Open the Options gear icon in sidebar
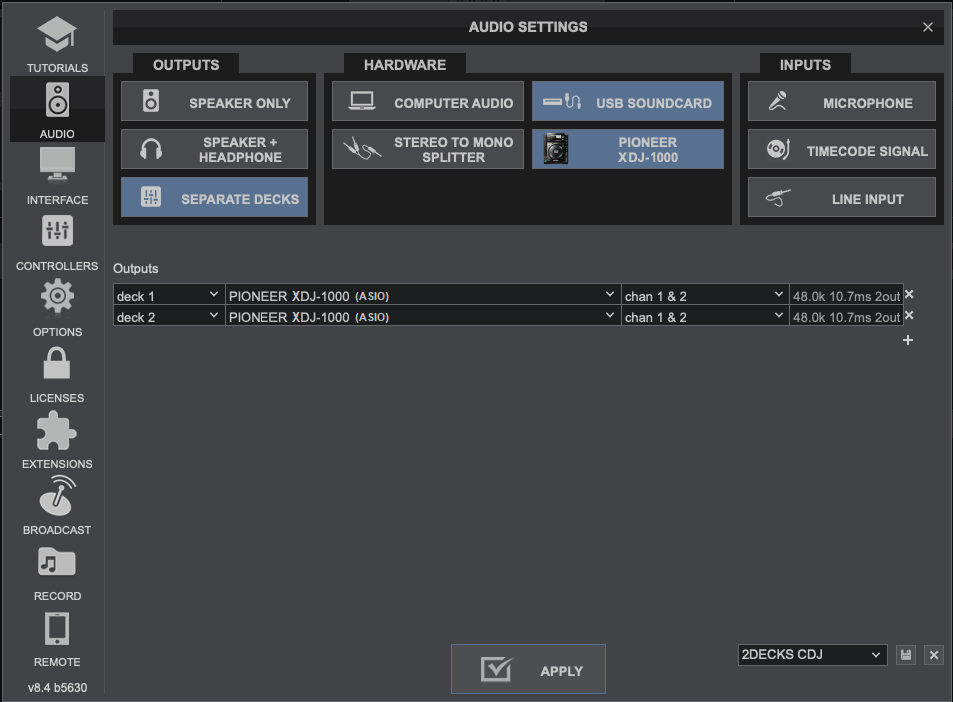953x702 pixels. 57,296
